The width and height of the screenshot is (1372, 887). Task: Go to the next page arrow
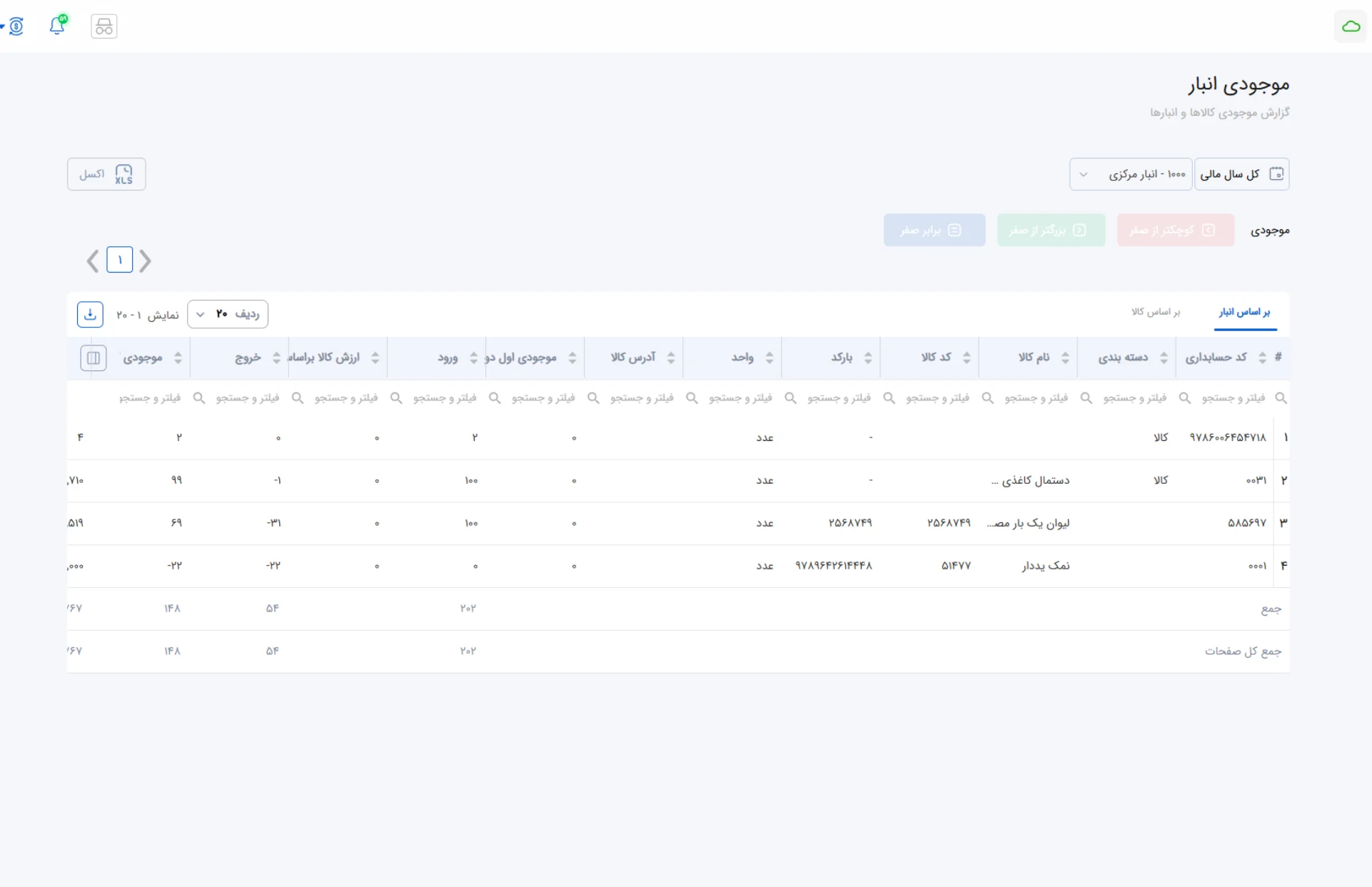[92, 261]
